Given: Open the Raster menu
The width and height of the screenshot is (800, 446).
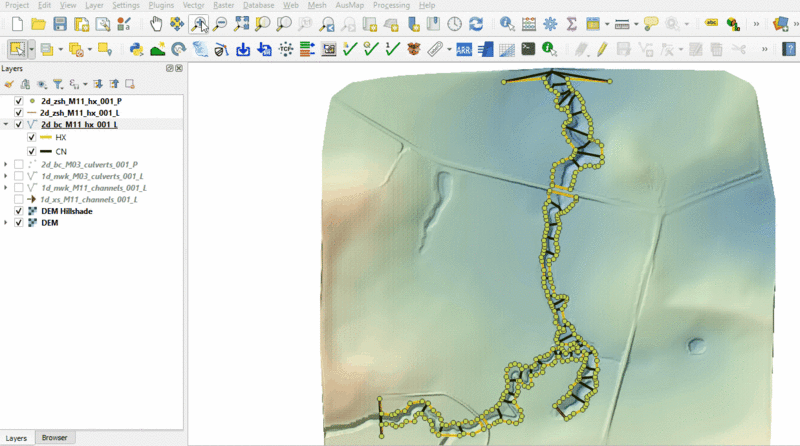Looking at the screenshot, I should coord(223,5).
